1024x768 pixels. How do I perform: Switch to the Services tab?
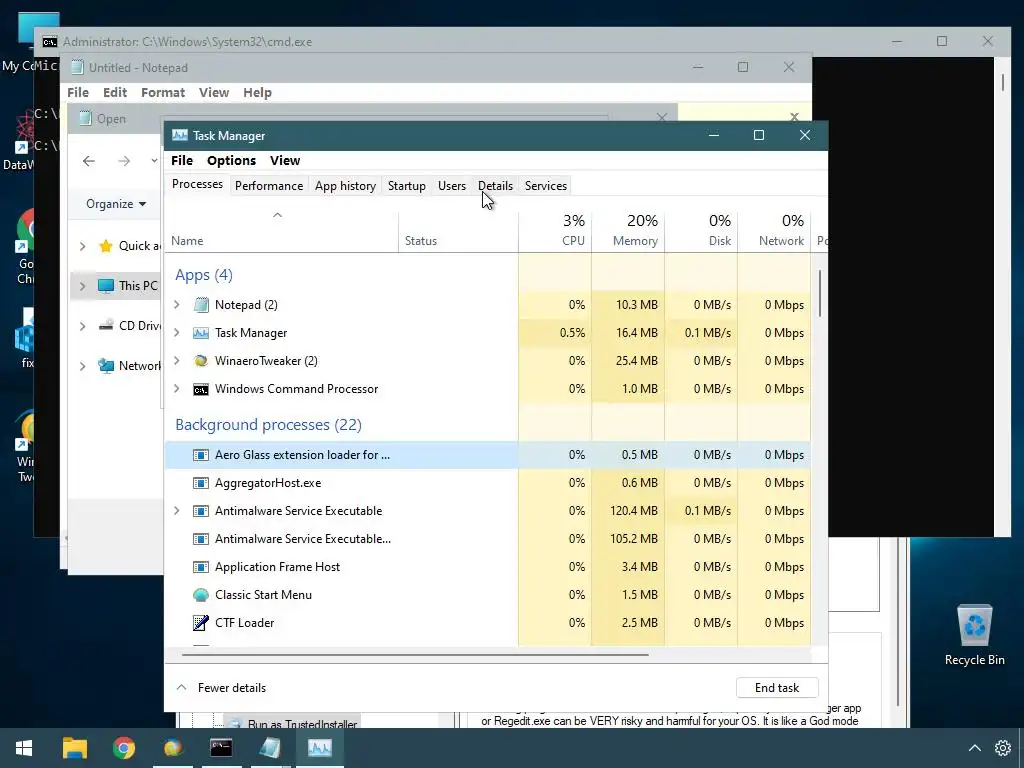pos(546,185)
